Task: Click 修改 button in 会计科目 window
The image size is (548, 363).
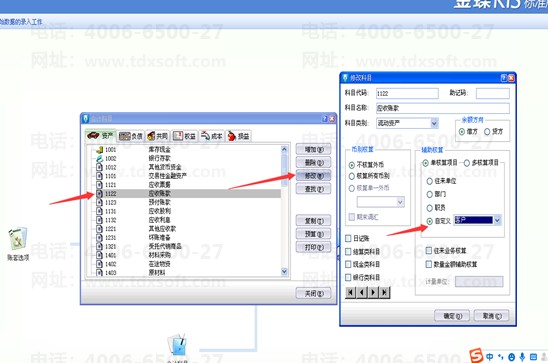Action: coord(313,176)
